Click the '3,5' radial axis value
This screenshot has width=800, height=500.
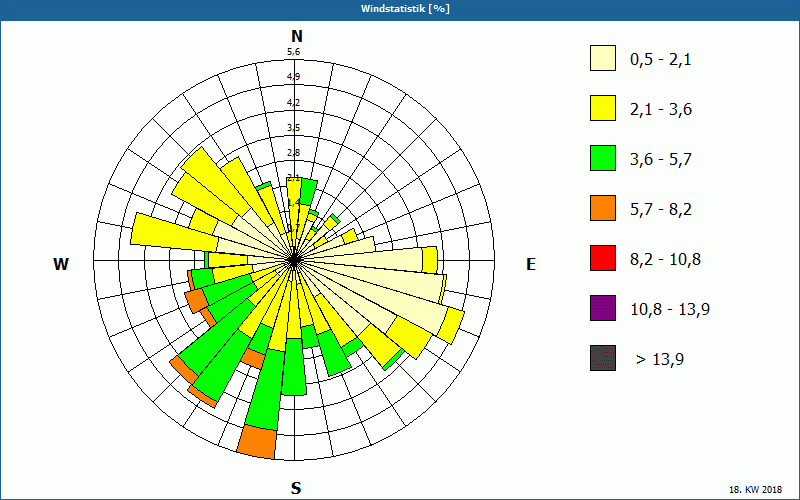[x=293, y=128]
